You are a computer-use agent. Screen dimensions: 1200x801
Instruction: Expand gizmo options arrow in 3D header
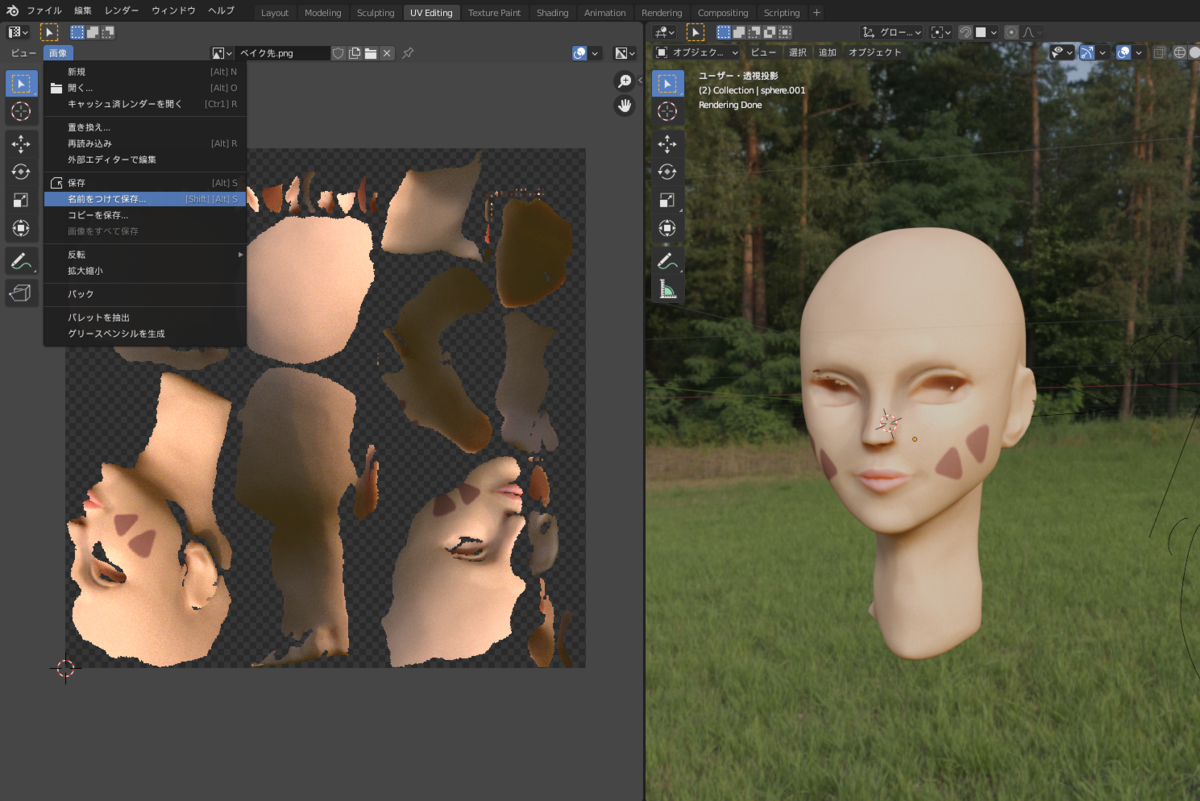pos(1101,52)
